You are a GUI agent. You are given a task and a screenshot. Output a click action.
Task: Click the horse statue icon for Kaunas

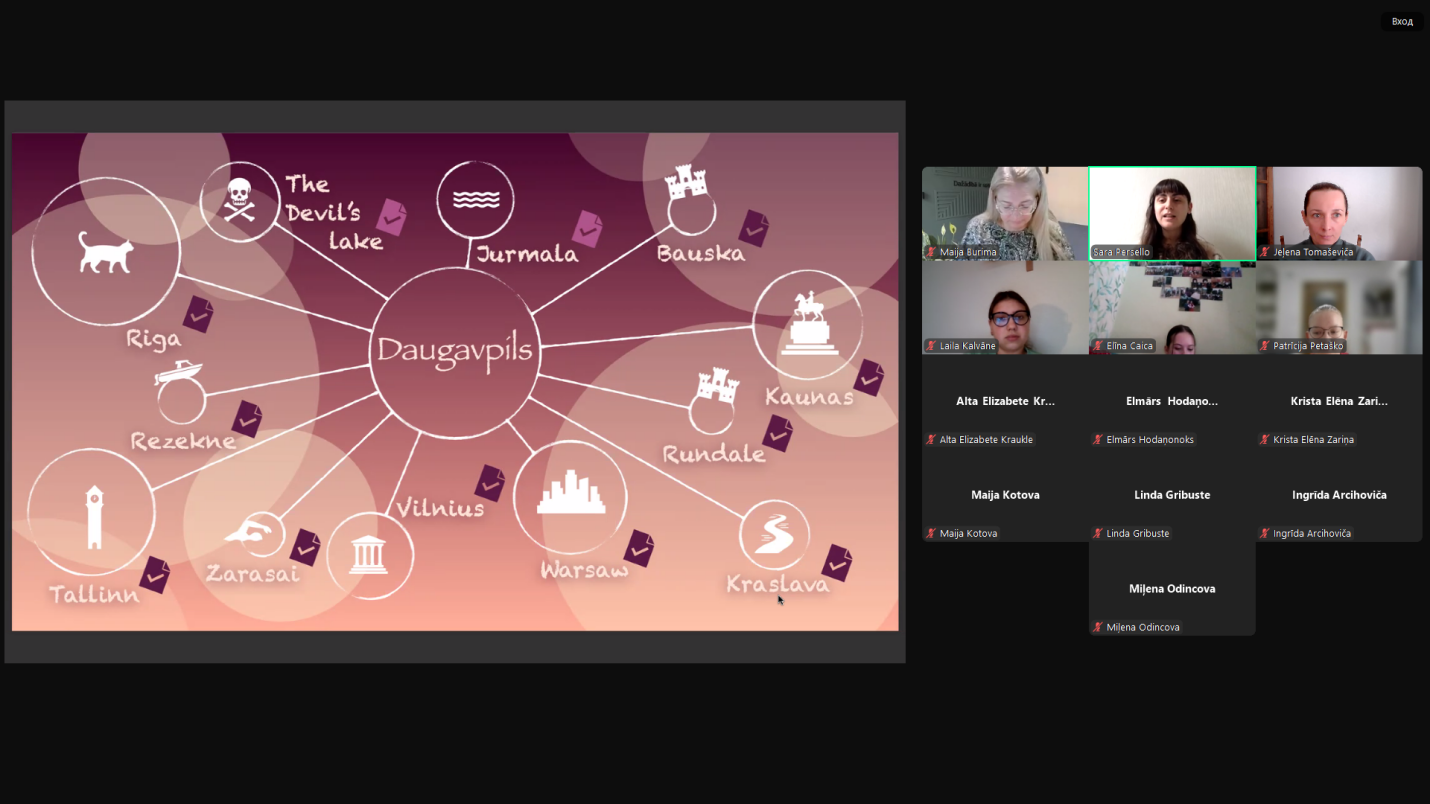click(x=808, y=323)
